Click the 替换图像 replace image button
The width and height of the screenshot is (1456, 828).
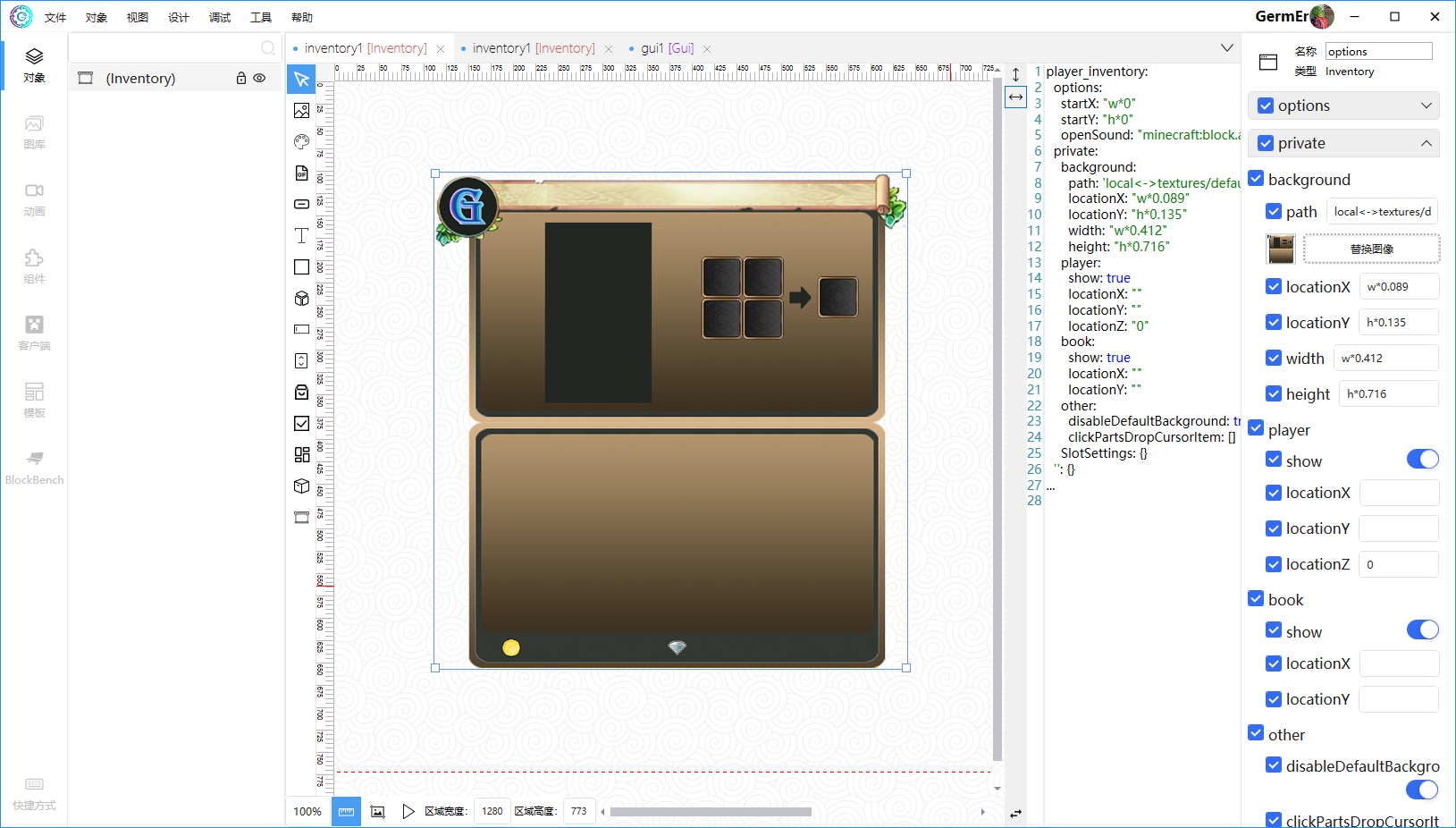[x=1371, y=249]
